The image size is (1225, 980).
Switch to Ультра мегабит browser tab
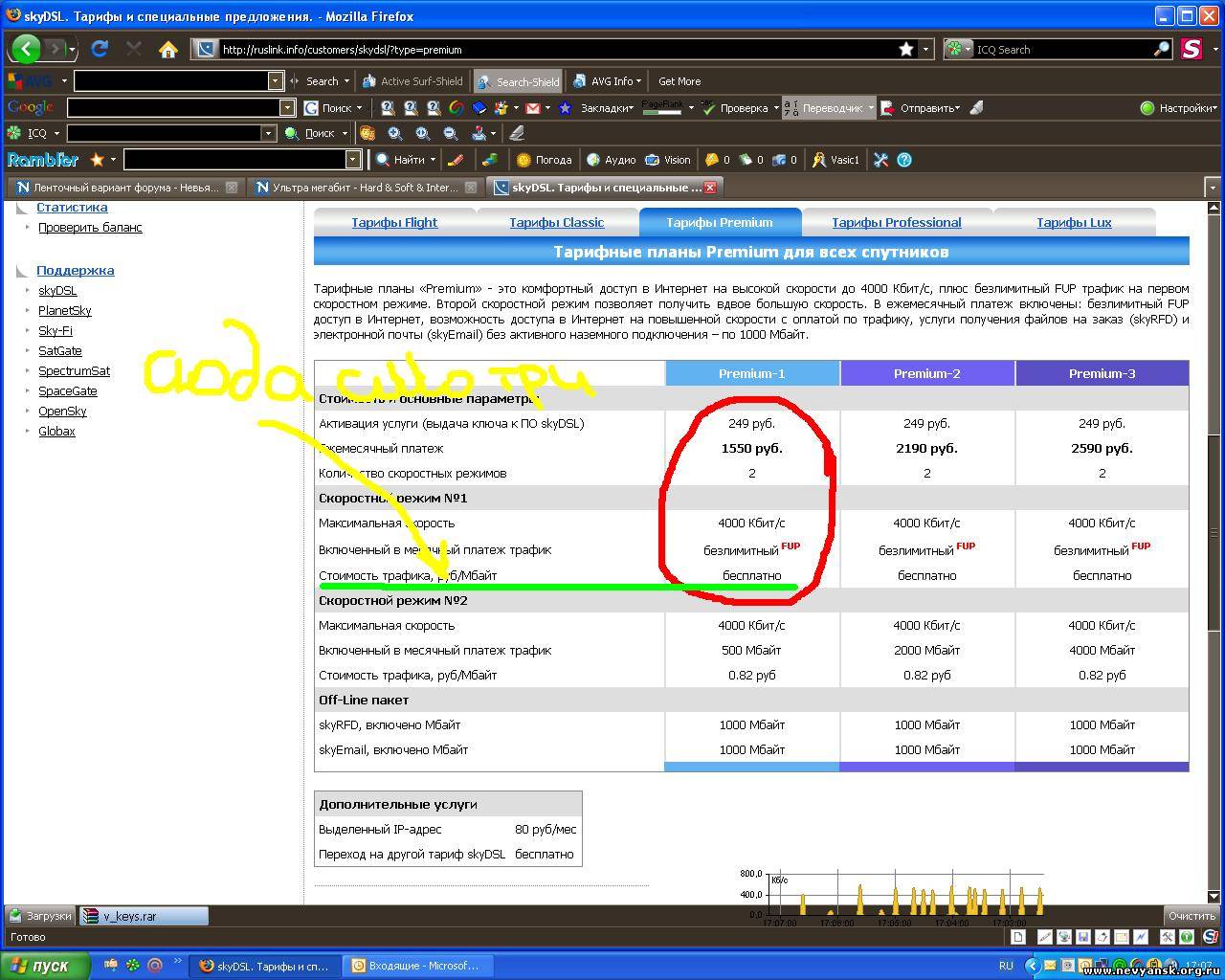pos(364,188)
